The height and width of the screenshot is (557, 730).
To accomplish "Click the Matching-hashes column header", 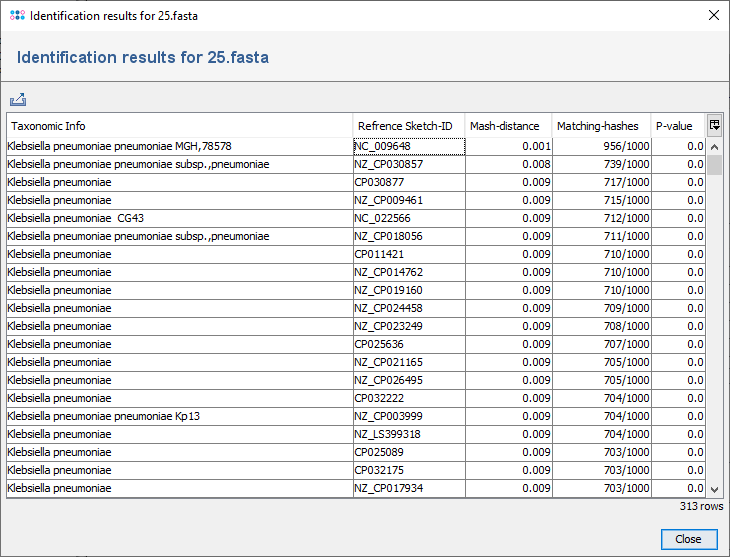I will coord(600,126).
